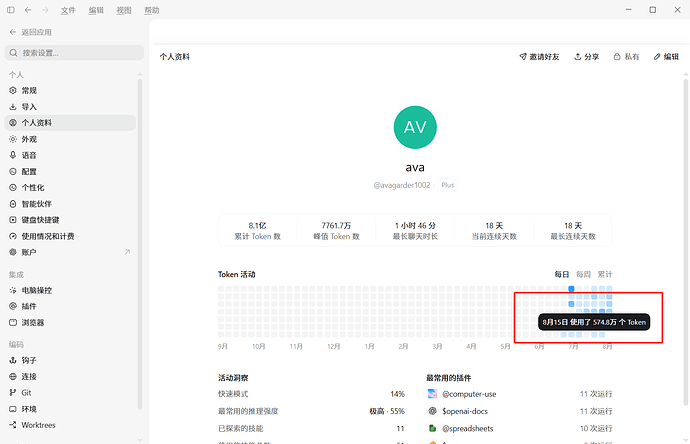The image size is (690, 444).
Task: Open 智能伙伴 settings
Action: (x=70, y=204)
